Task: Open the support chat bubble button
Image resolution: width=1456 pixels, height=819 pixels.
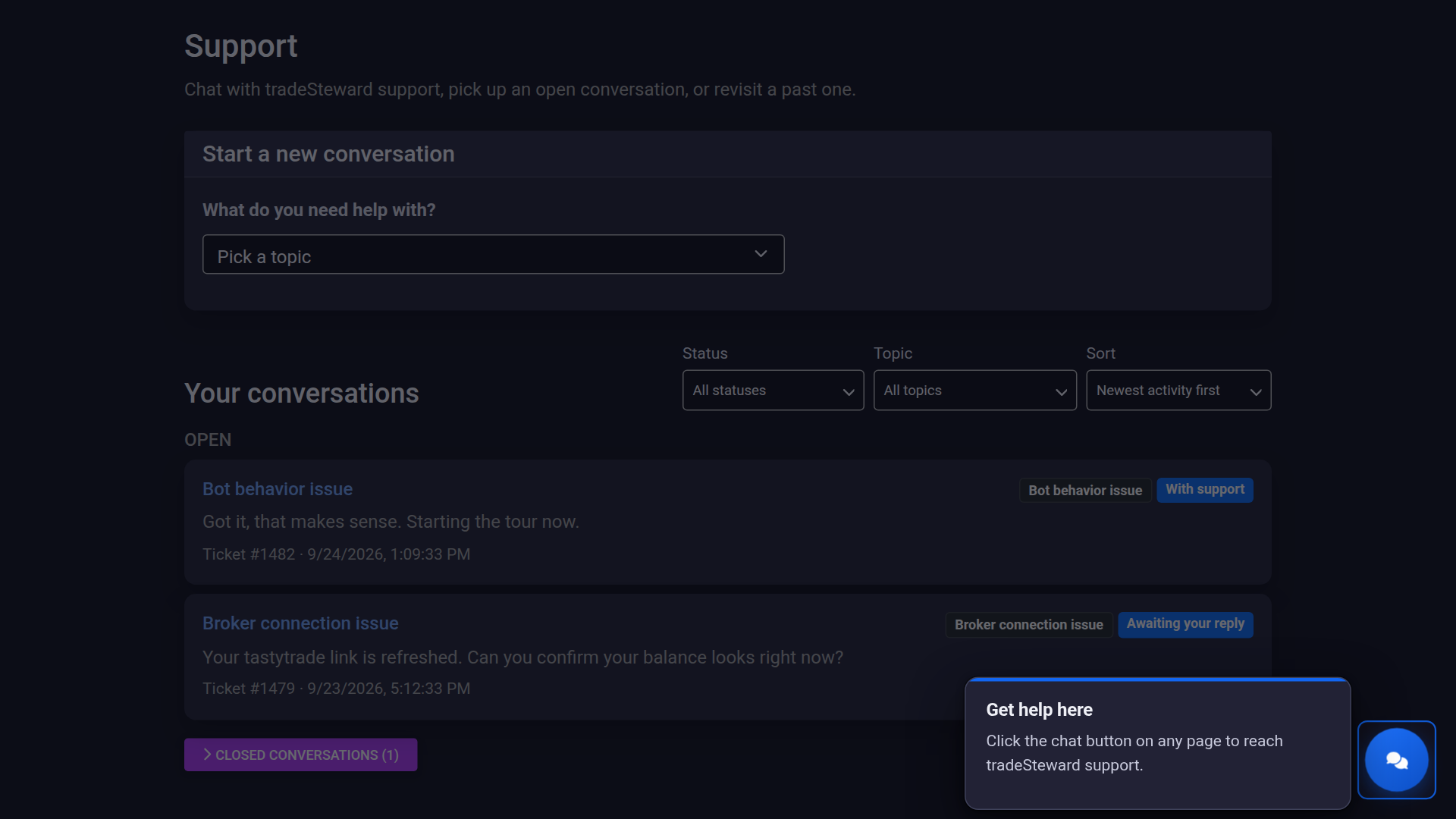Action: pos(1396,759)
